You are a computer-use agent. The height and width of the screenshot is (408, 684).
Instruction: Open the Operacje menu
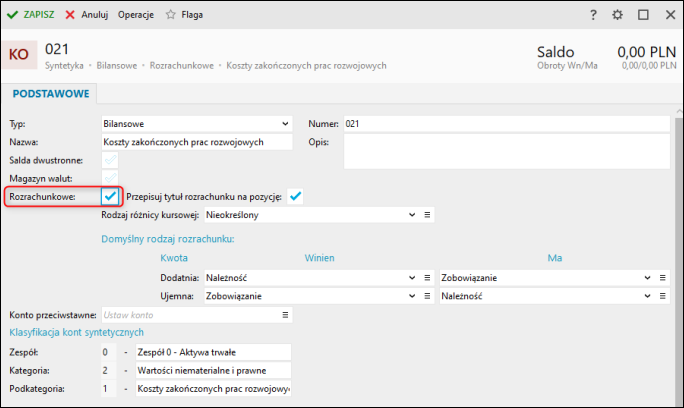tap(136, 15)
